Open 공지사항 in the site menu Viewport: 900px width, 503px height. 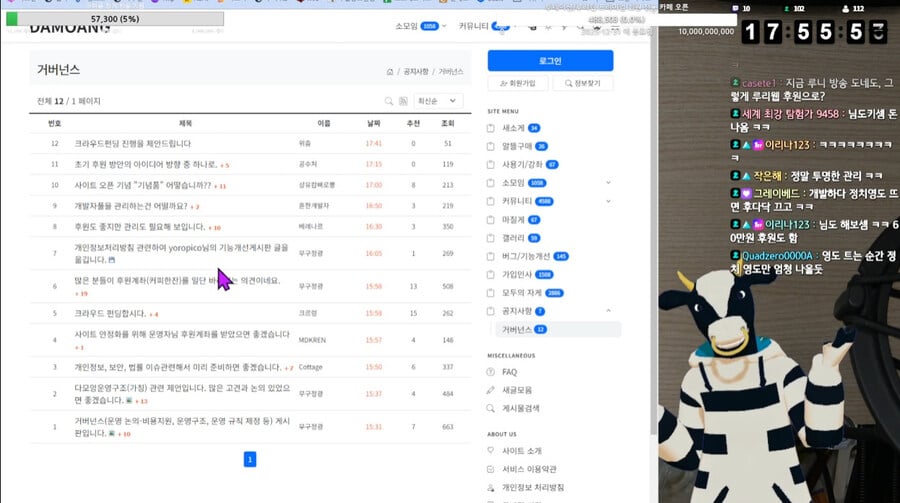coord(517,311)
